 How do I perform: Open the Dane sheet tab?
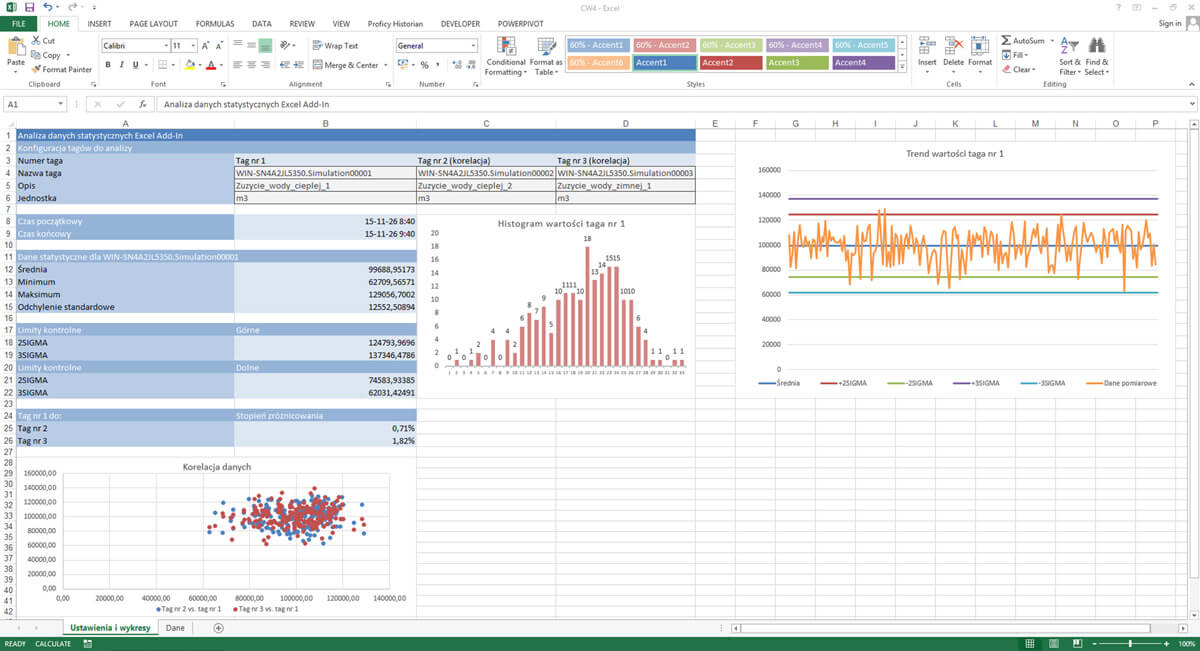[x=175, y=627]
